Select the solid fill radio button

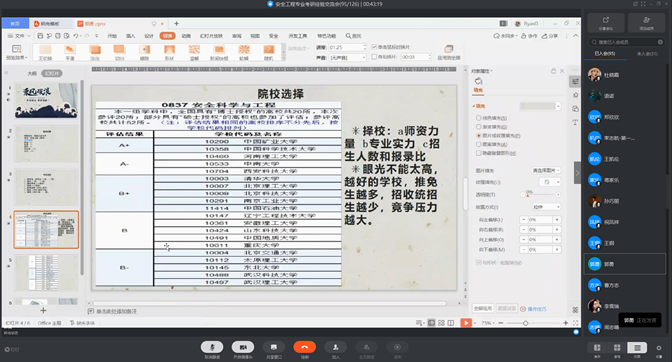point(478,118)
